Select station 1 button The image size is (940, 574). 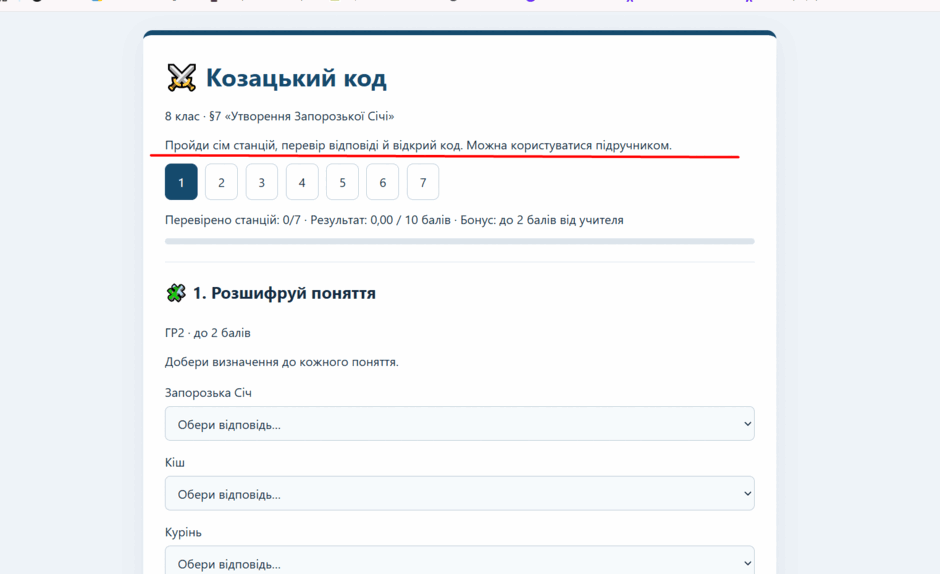click(181, 182)
